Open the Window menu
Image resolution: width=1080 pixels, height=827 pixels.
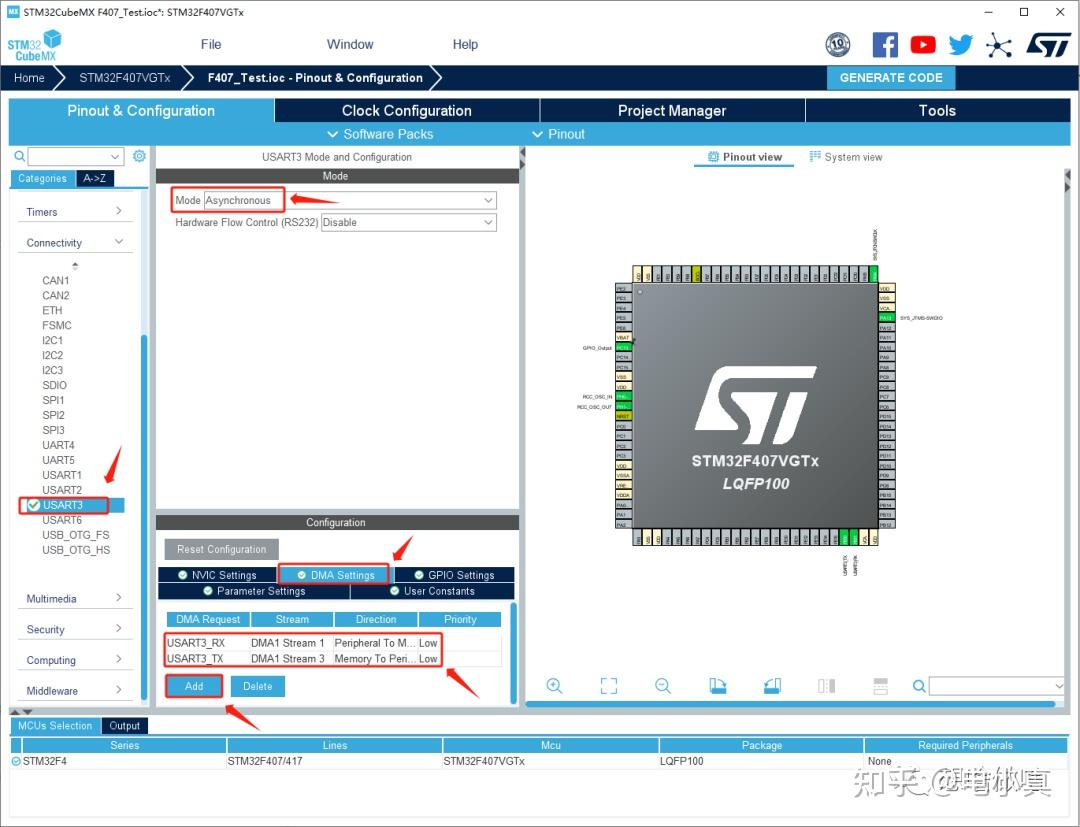pos(349,44)
